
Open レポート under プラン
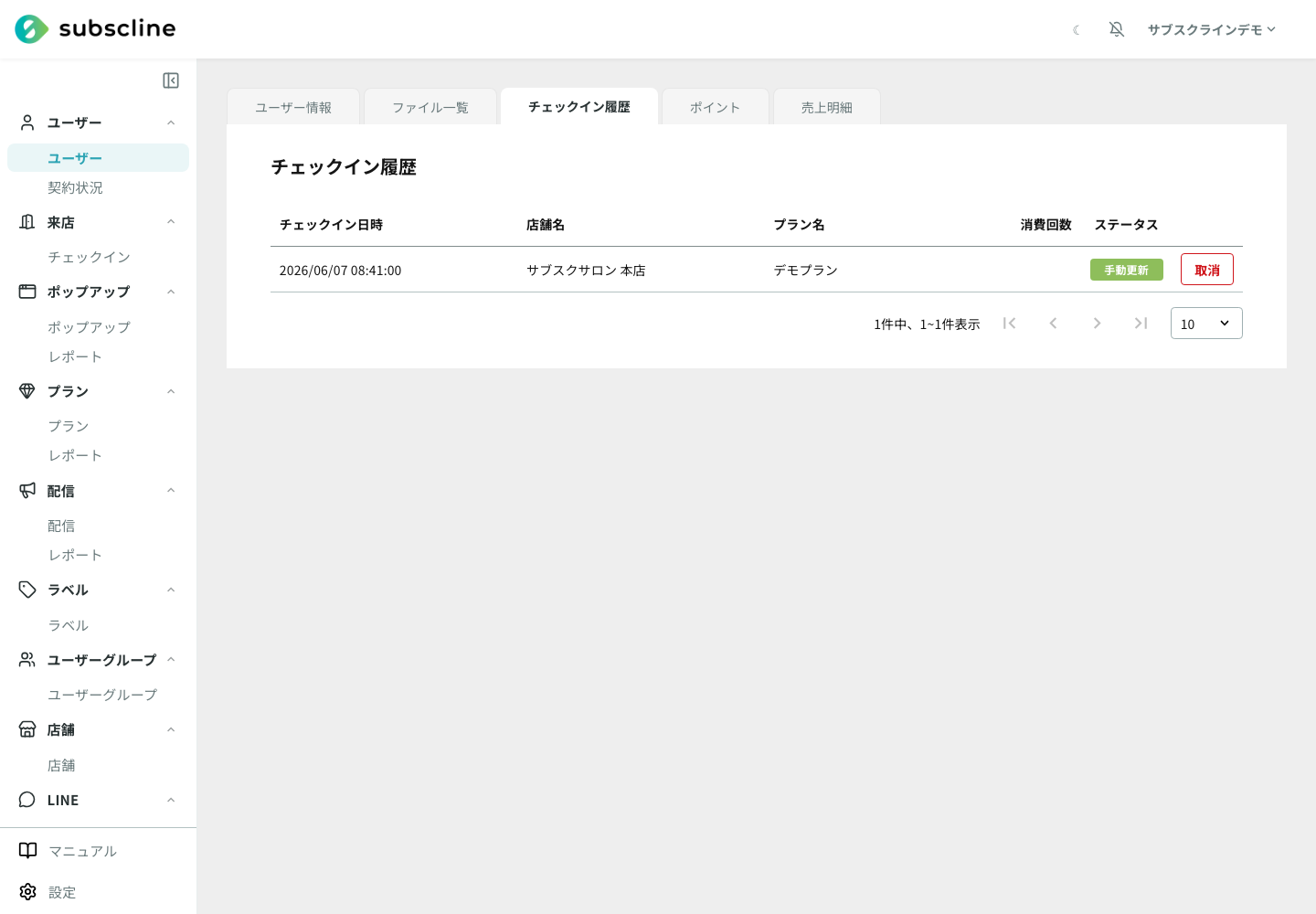[75, 455]
